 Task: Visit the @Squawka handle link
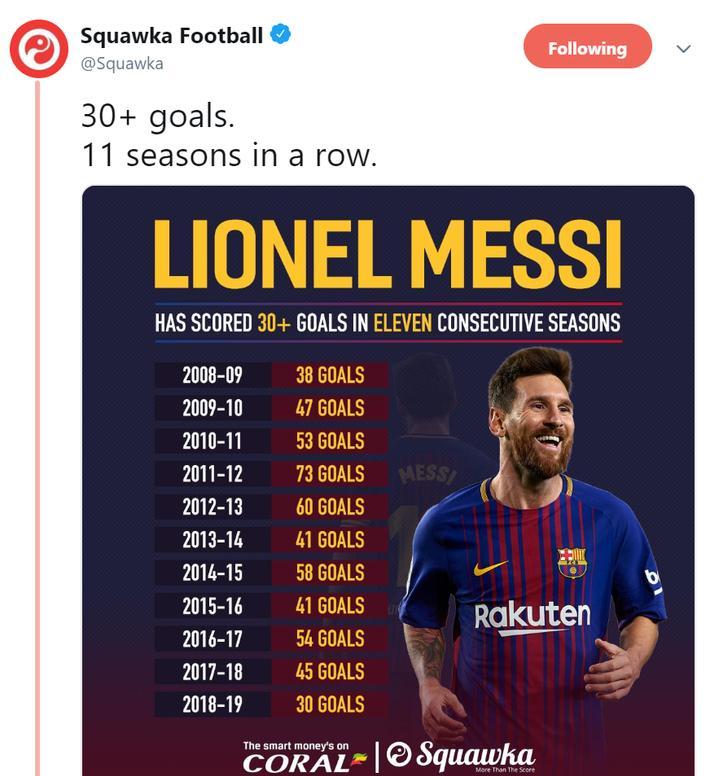tap(122, 63)
